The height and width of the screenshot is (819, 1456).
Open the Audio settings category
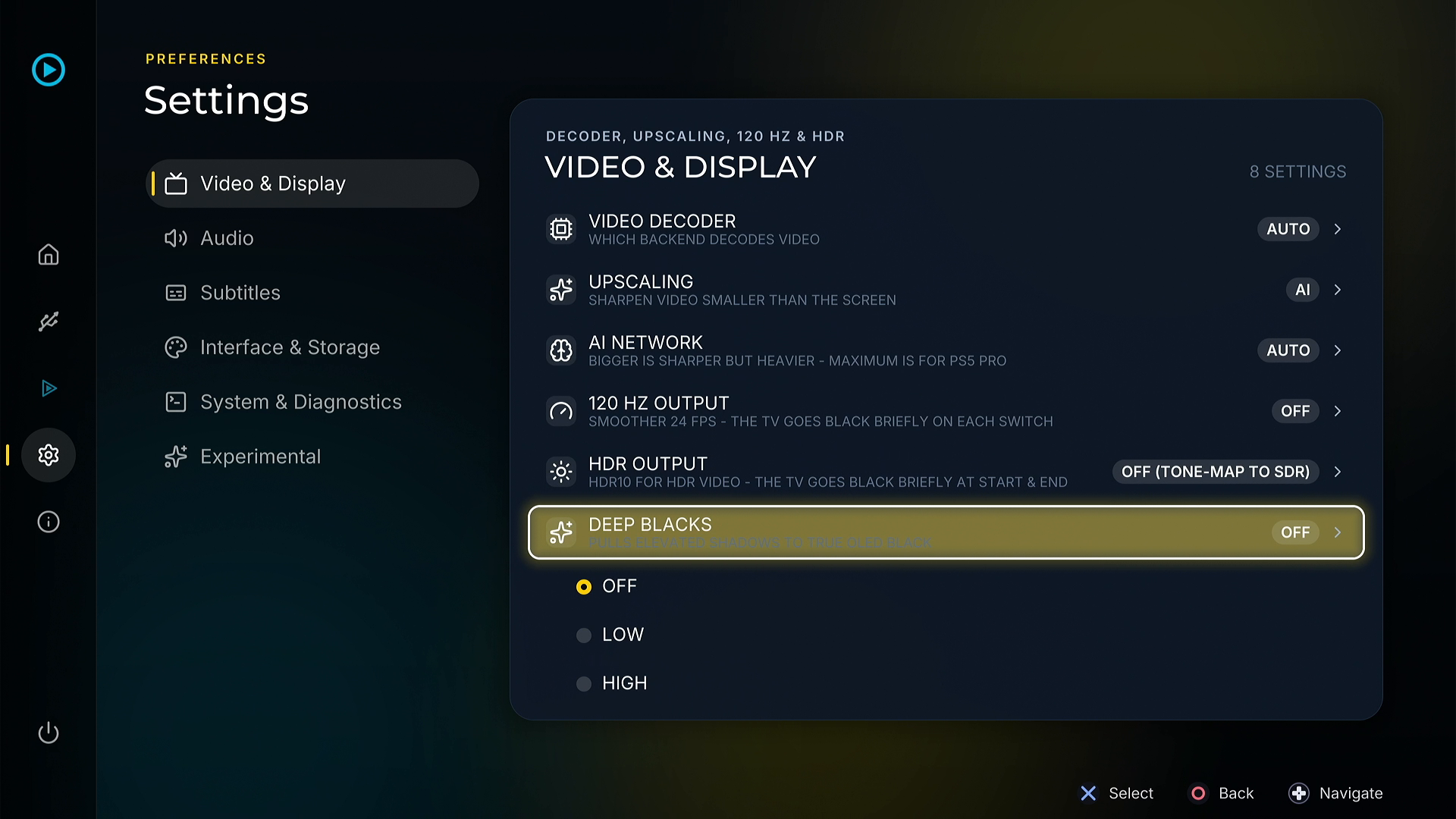[x=312, y=238]
